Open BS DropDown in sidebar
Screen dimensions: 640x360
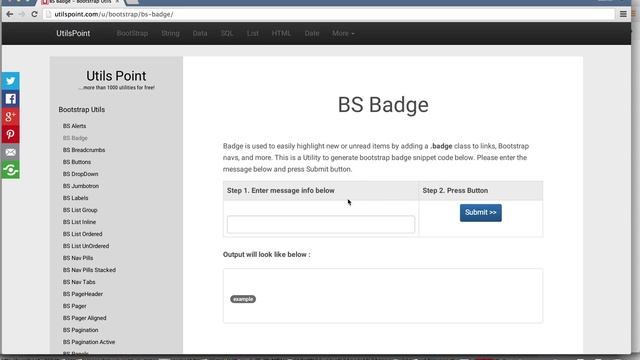click(x=80, y=174)
